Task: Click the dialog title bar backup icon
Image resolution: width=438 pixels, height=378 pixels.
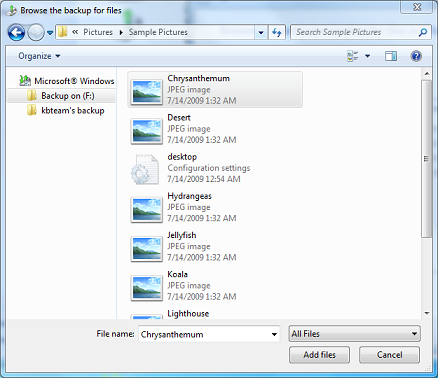Action: point(12,11)
